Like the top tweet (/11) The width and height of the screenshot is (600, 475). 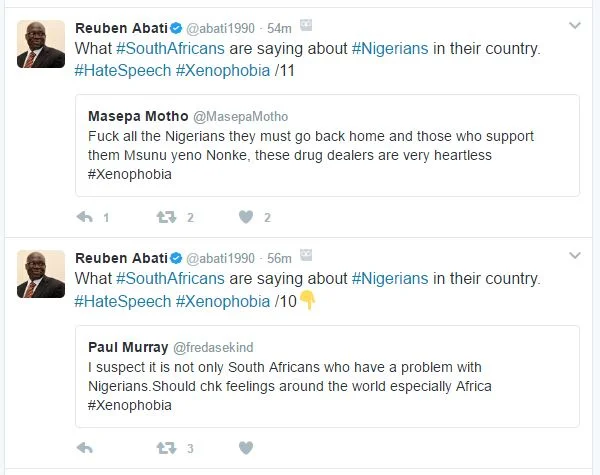[x=245, y=217]
